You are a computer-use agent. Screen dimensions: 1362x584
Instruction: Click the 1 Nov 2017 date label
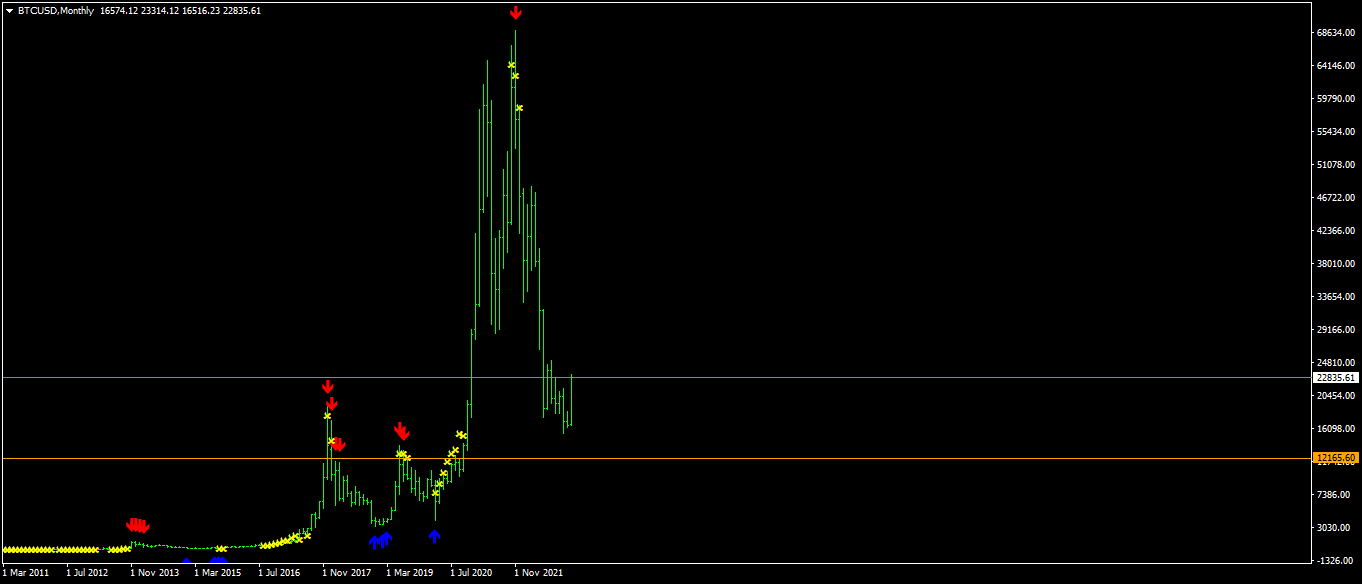coord(346,574)
